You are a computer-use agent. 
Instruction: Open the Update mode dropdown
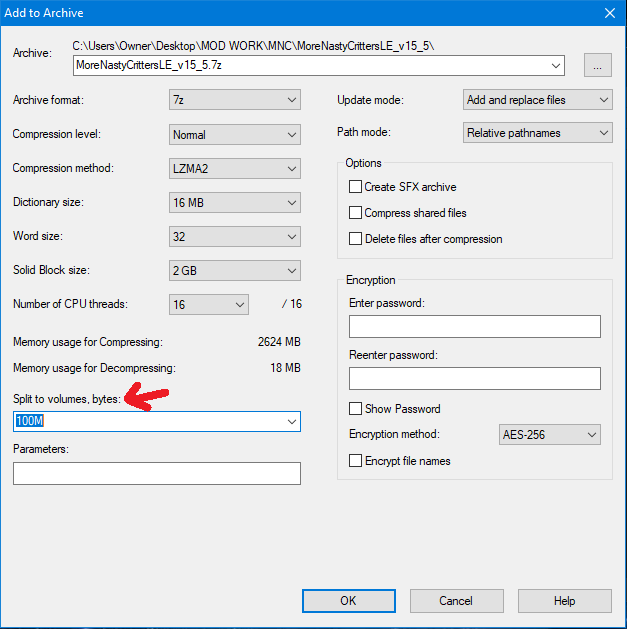tap(538, 100)
